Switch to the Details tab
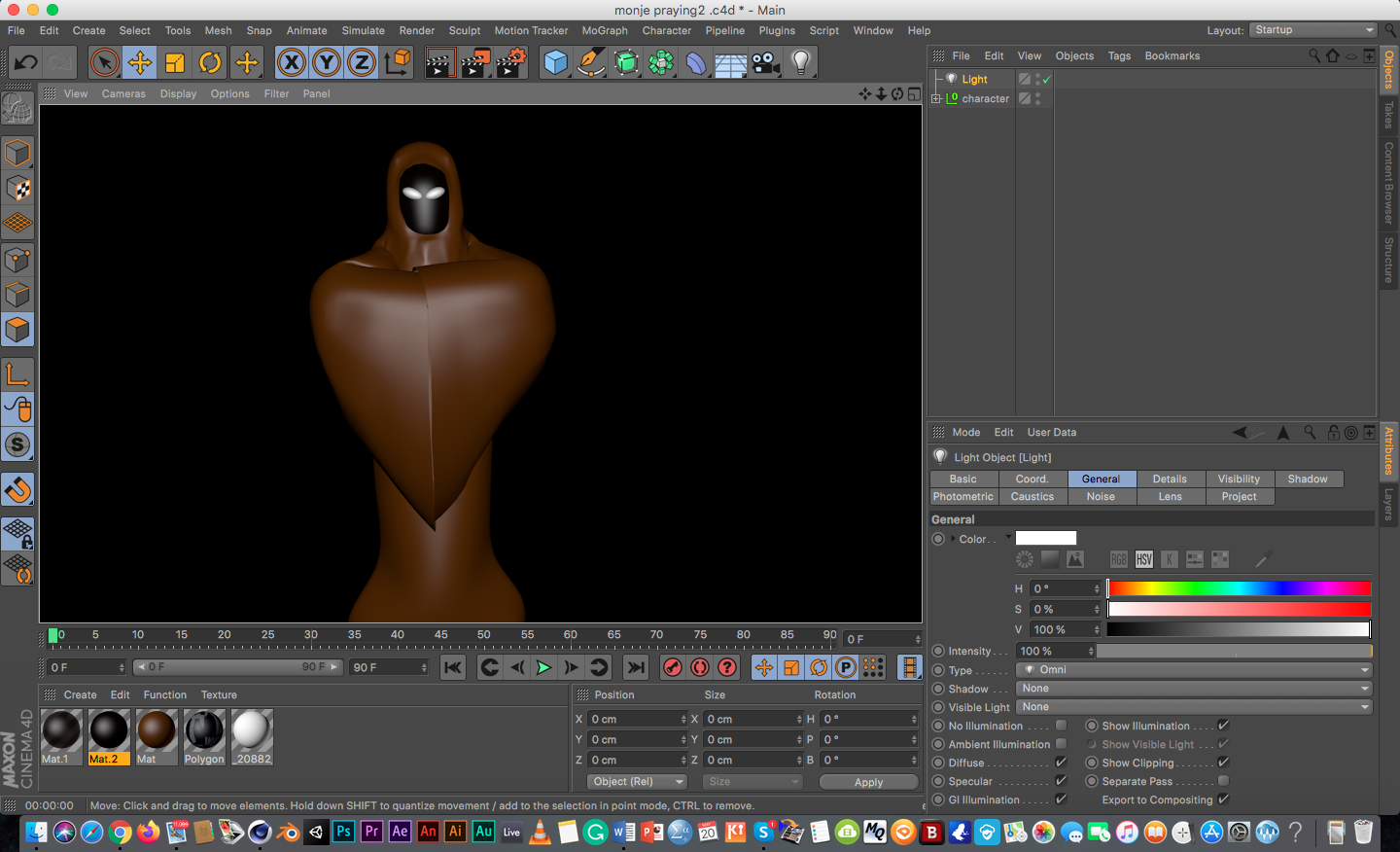This screenshot has width=1400, height=852. pyautogui.click(x=1170, y=479)
